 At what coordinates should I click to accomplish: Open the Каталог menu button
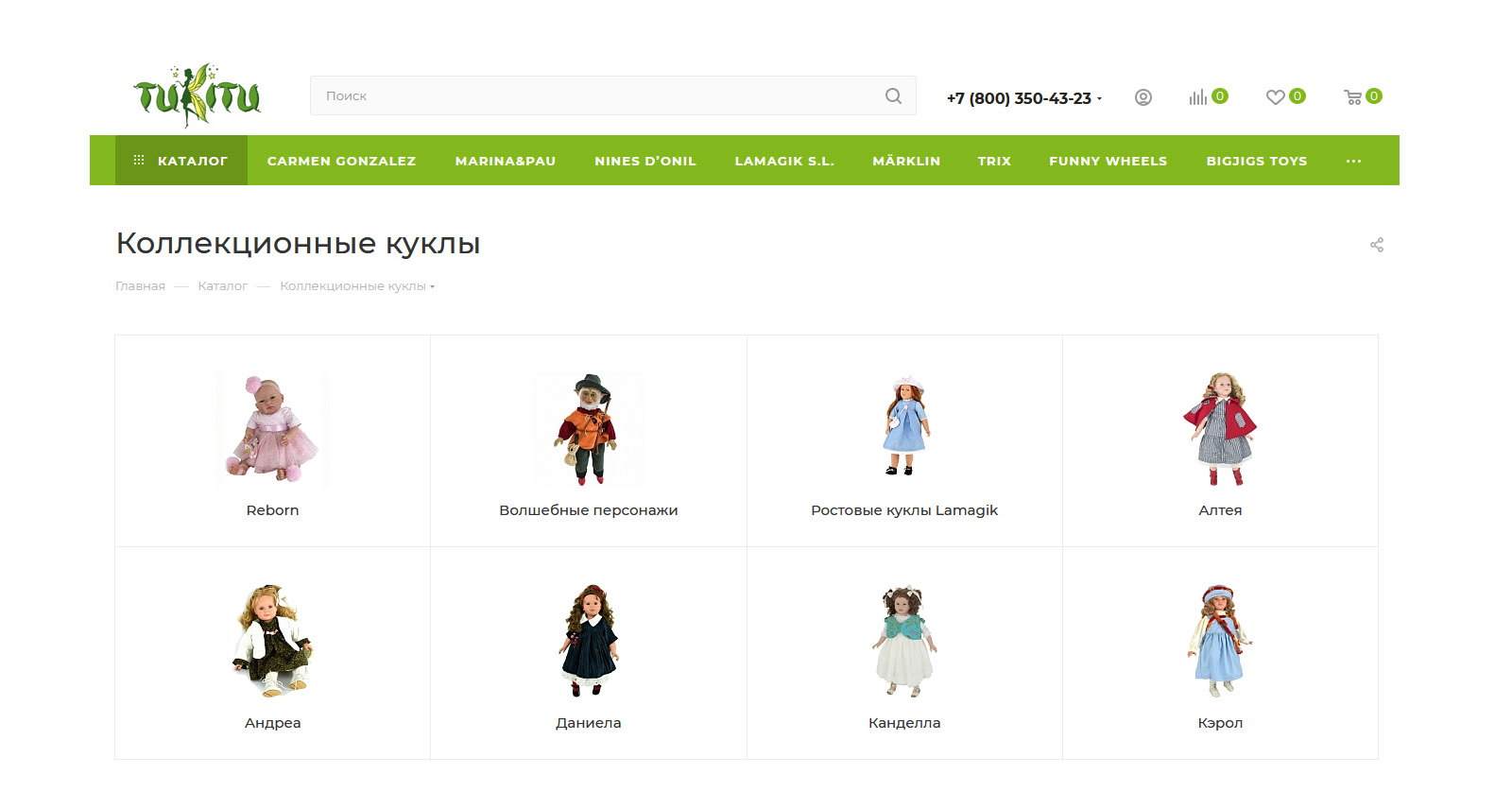point(181,161)
